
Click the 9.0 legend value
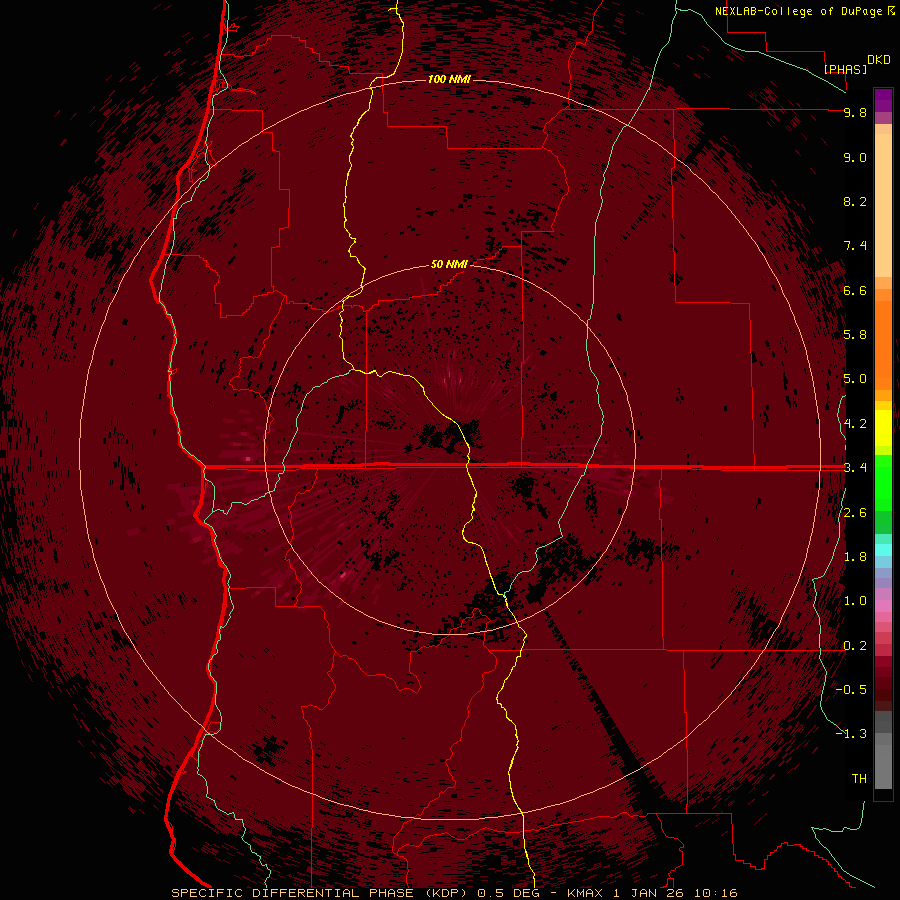(x=855, y=157)
